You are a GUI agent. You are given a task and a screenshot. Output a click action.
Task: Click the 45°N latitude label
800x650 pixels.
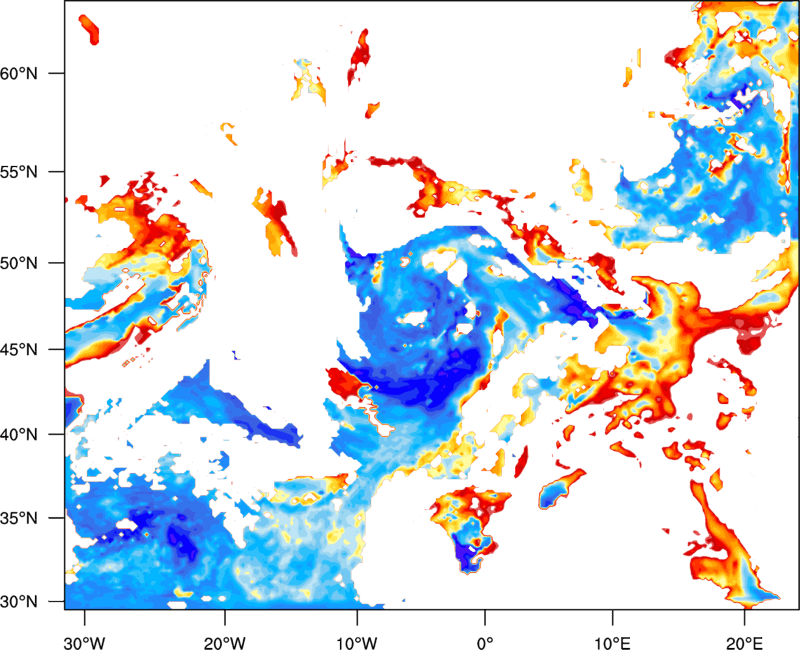19,350
